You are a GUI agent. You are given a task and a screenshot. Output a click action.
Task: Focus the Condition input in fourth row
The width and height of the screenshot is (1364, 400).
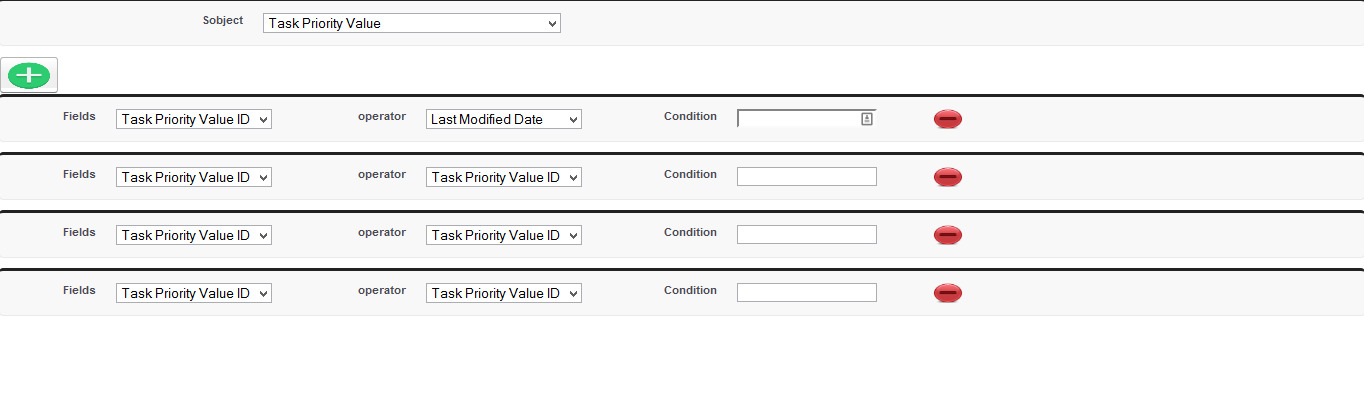[806, 293]
